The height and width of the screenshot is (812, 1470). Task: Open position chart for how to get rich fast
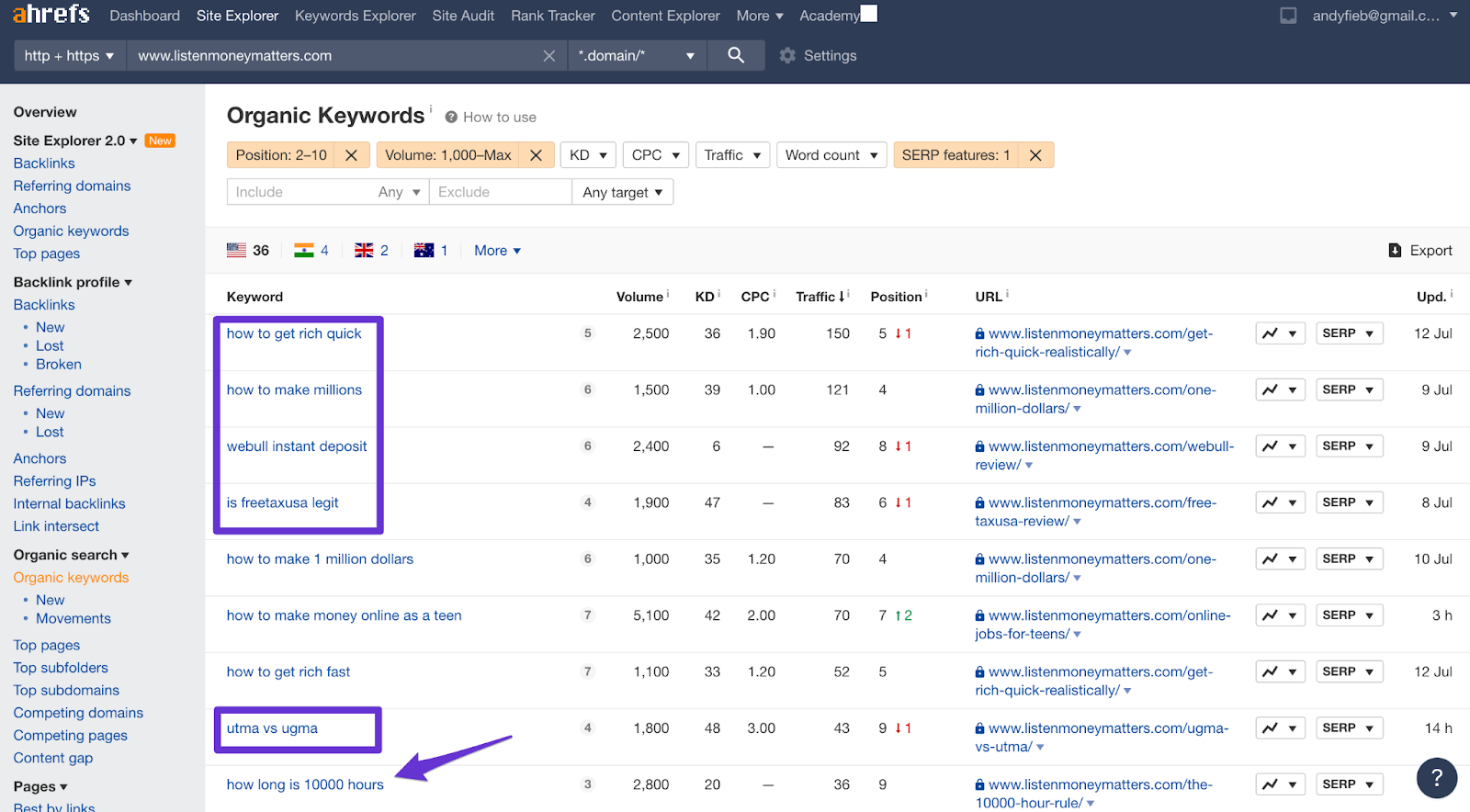click(x=1280, y=671)
